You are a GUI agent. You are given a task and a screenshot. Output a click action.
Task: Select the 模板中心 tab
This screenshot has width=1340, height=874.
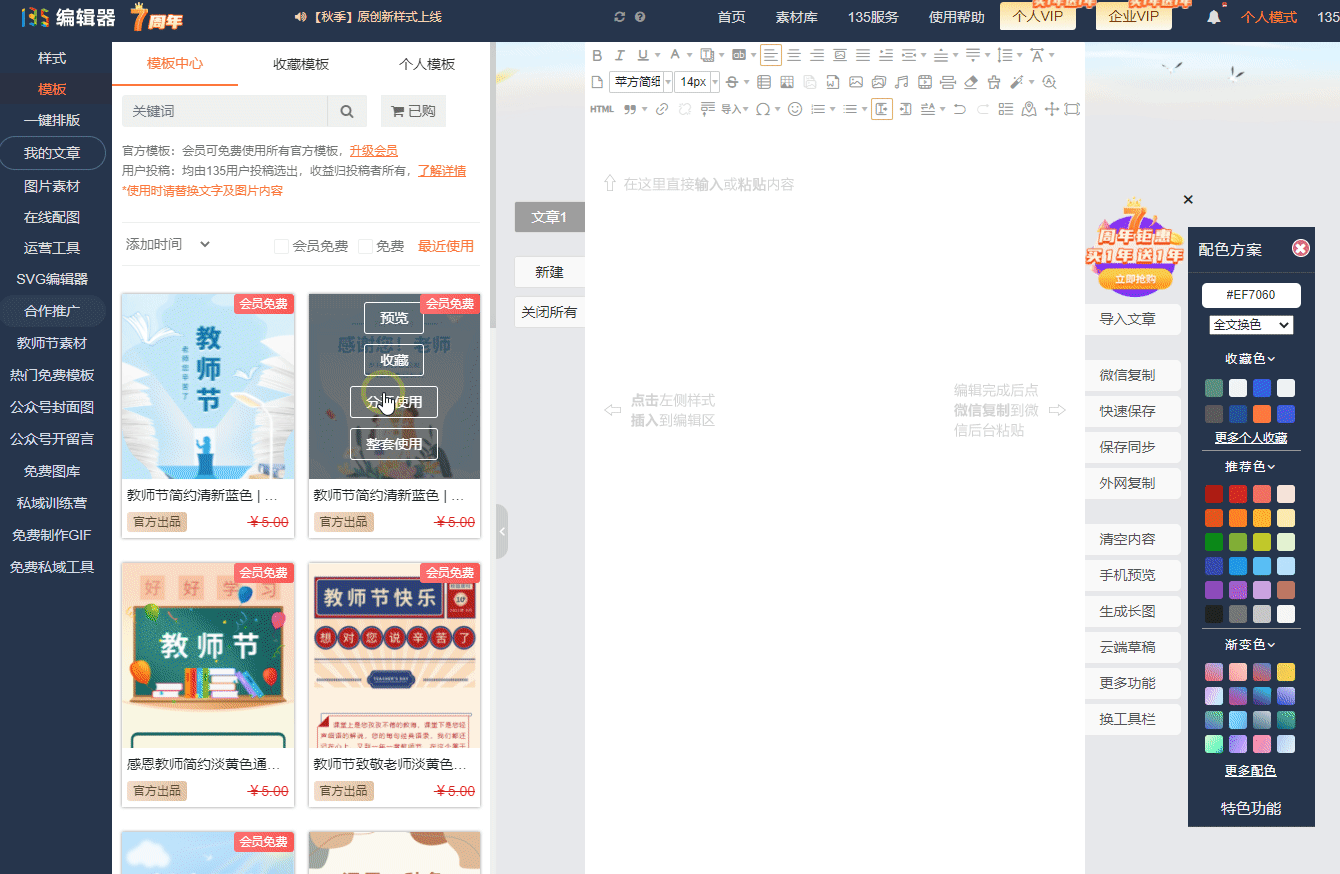[175, 64]
